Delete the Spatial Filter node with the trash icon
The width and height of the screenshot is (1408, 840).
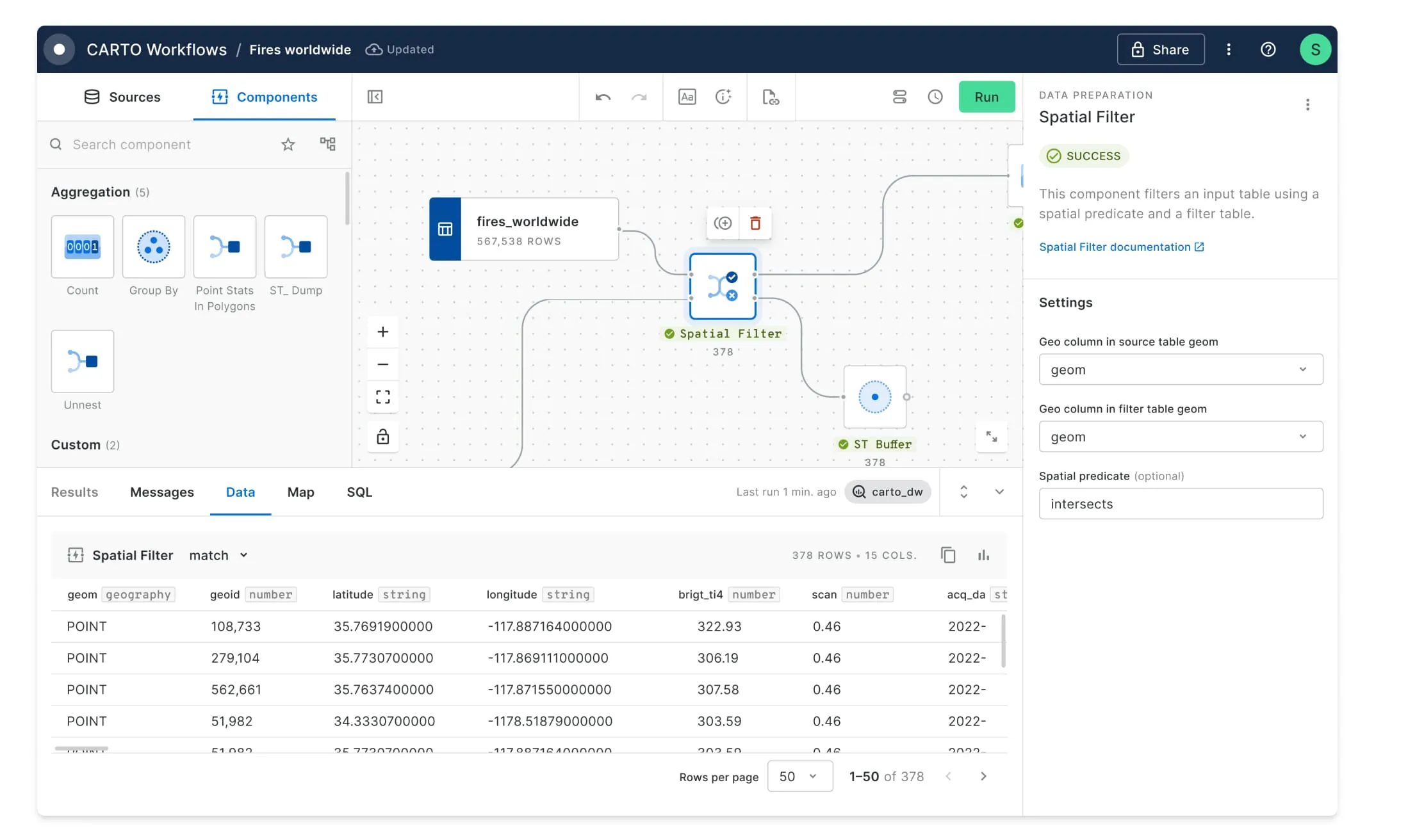tap(755, 223)
